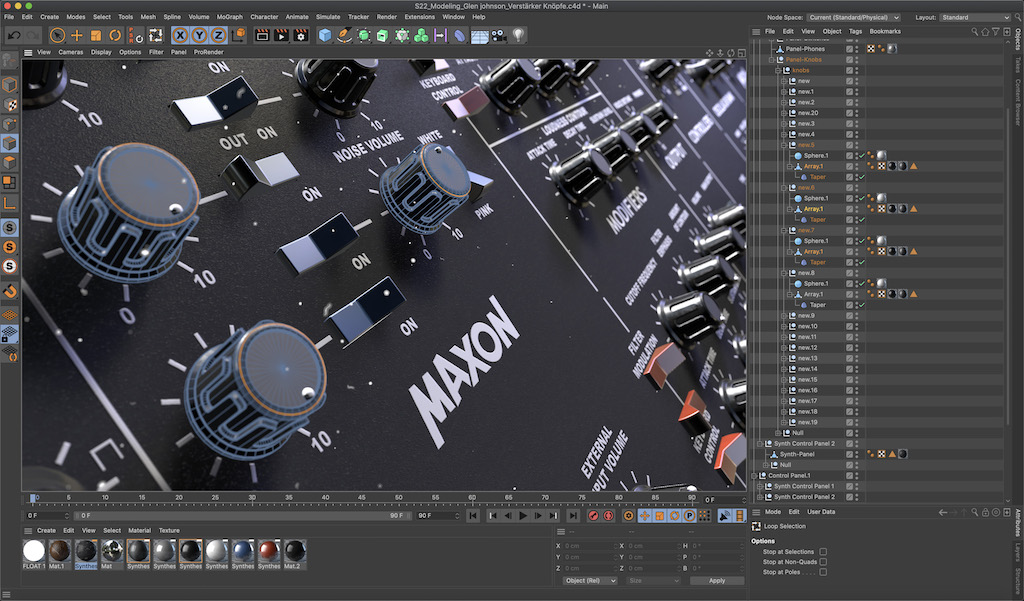1024x601 pixels.
Task: Expand the Control Panel.1 tree node
Action: click(x=754, y=476)
